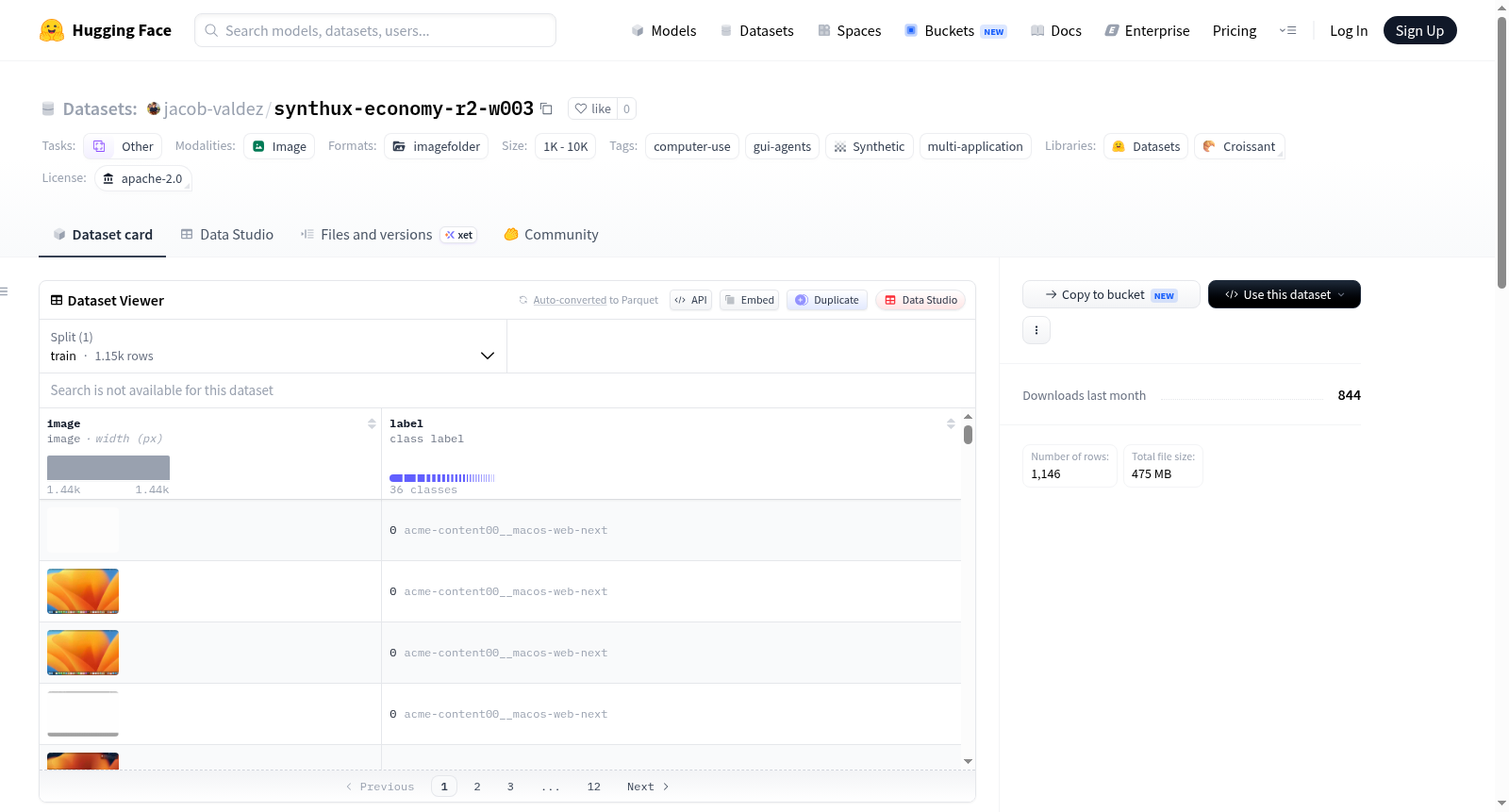Go to Pricing page
Screen dimensions: 1509x812
(1235, 30)
